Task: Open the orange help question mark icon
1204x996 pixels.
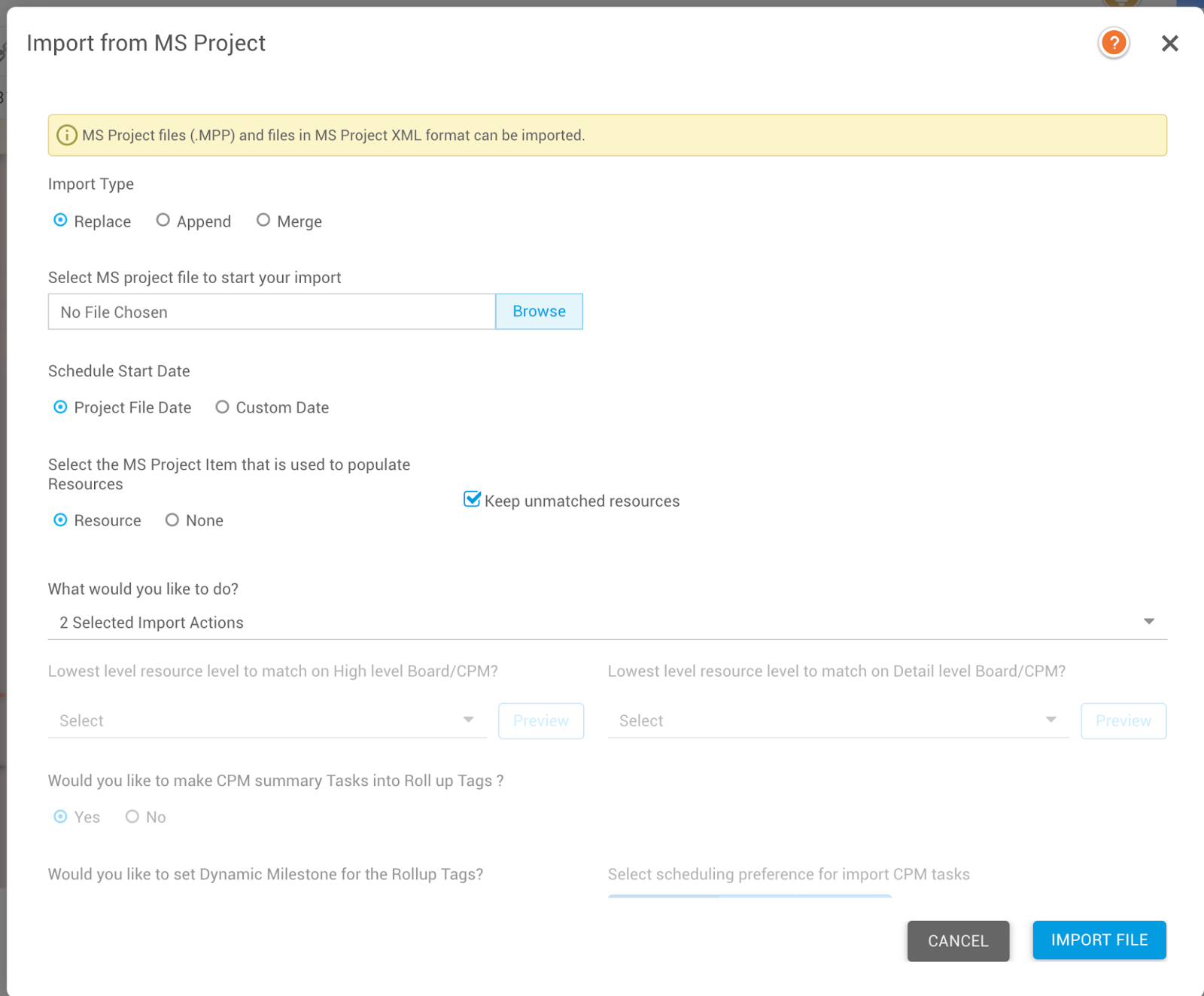Action: 1114,43
